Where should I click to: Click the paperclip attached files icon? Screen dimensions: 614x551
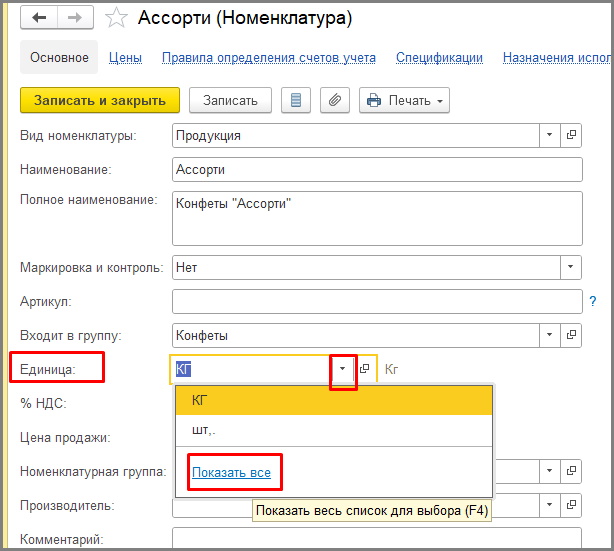(334, 100)
